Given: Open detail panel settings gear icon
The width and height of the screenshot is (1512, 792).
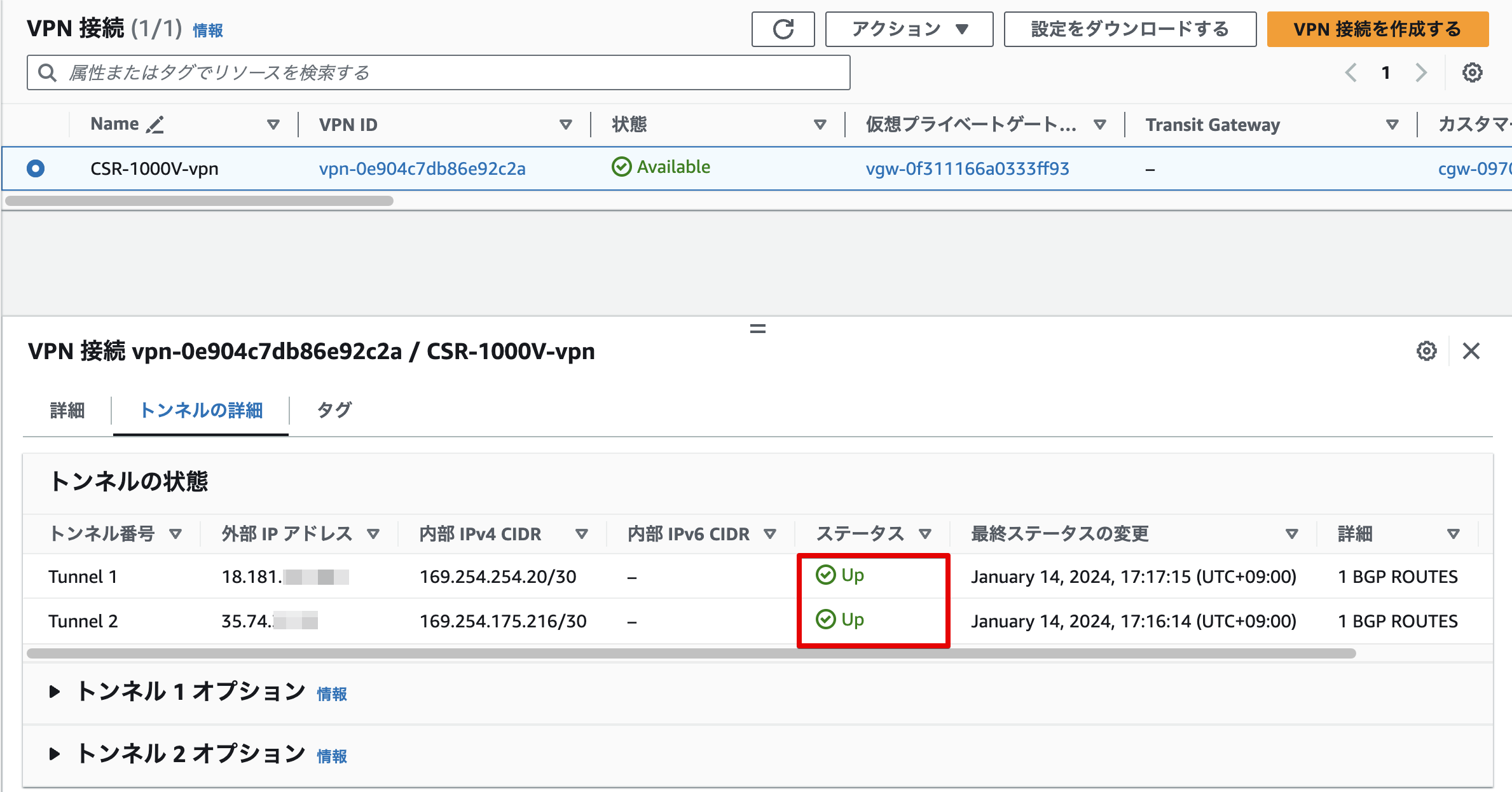Looking at the screenshot, I should (1426, 351).
